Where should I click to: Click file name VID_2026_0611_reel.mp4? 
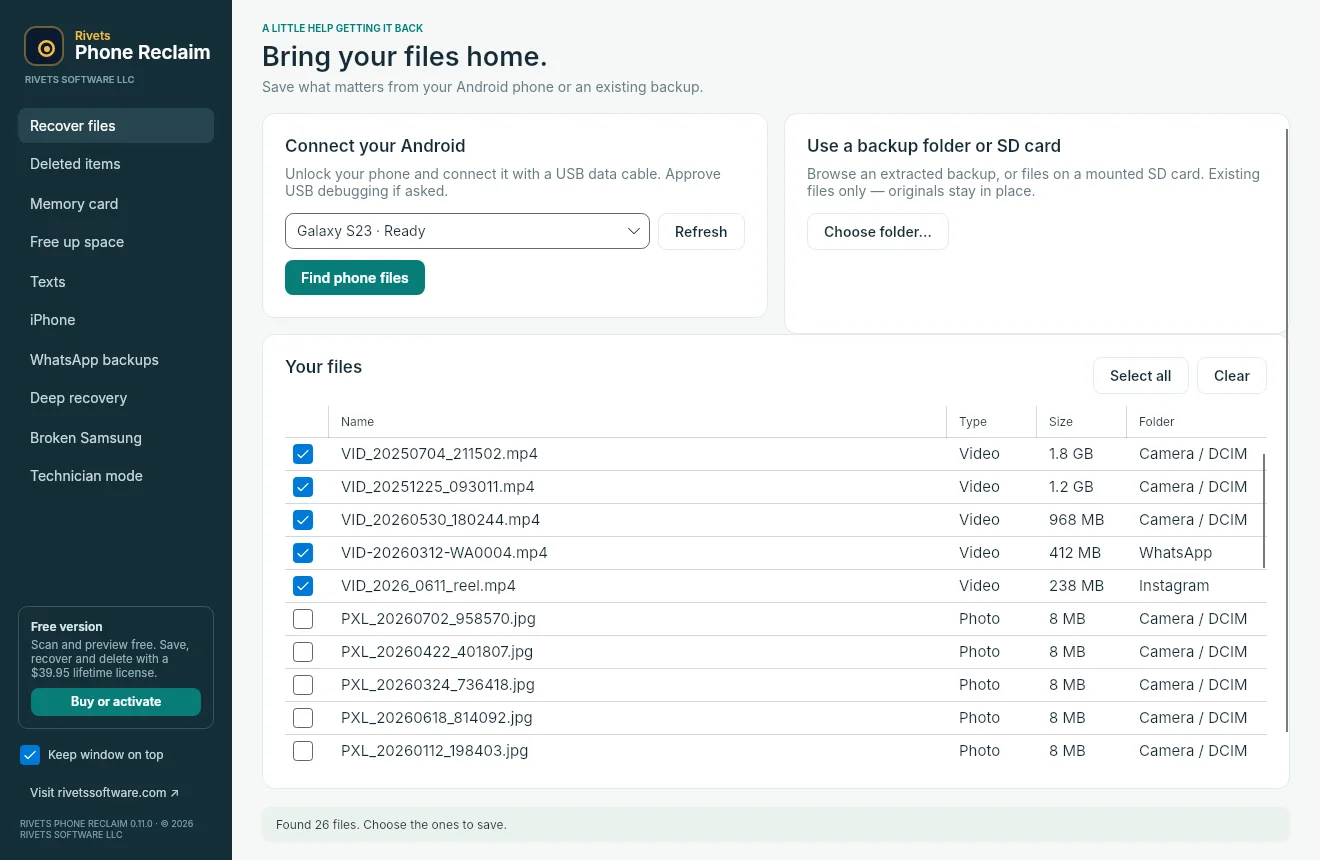tap(428, 586)
